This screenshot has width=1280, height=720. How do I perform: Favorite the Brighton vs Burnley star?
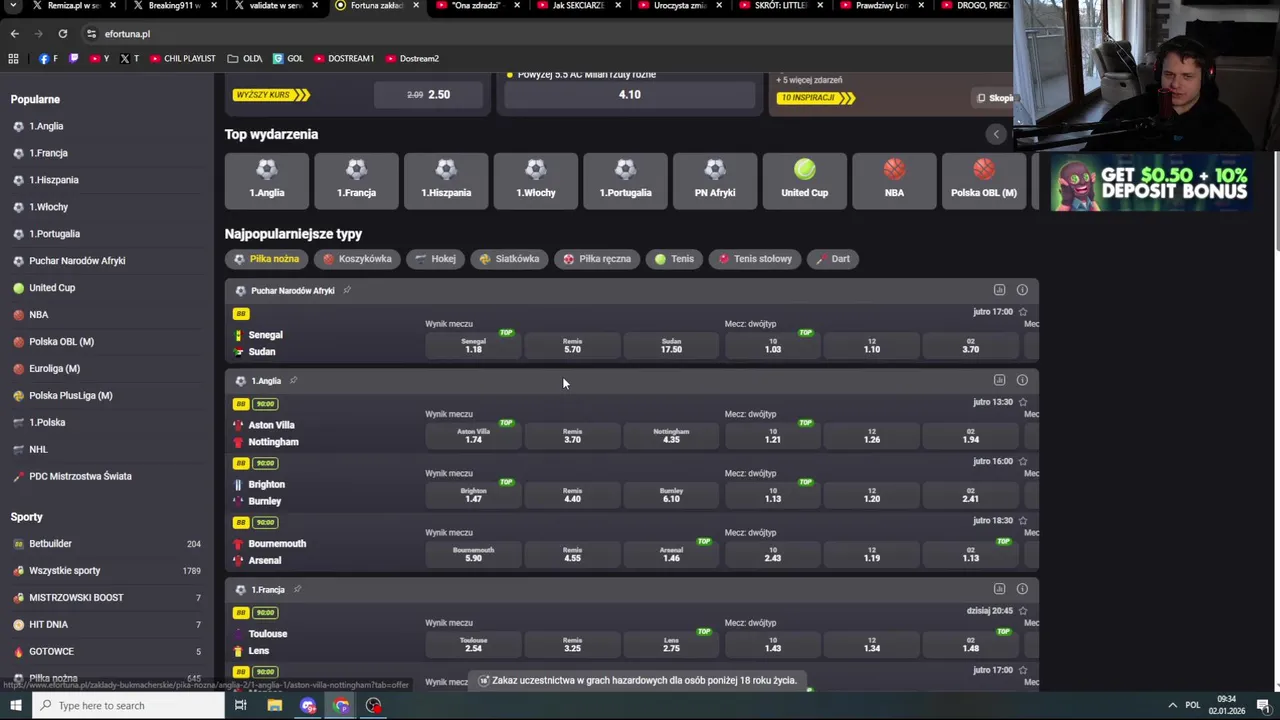1023,461
